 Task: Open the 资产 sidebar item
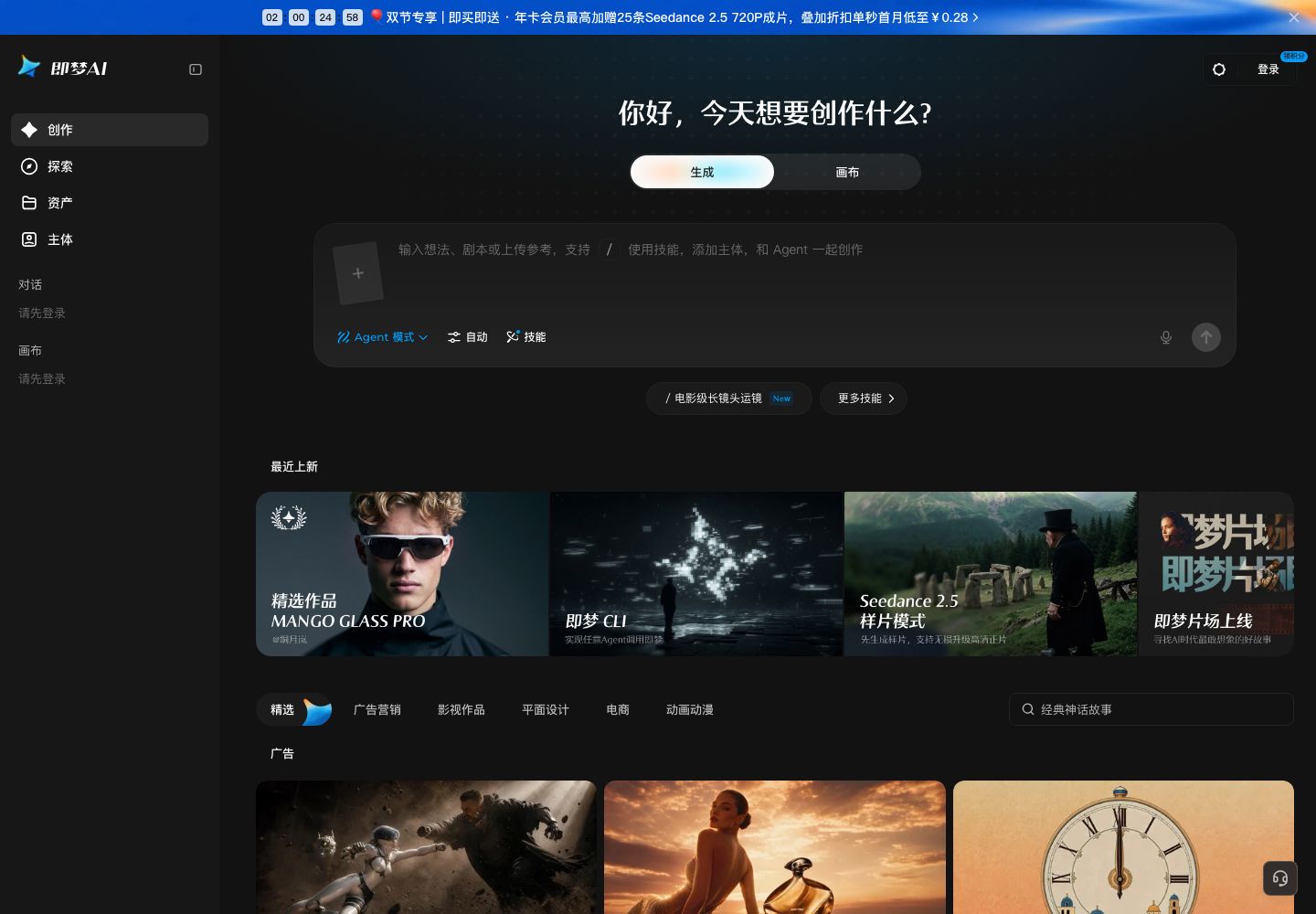(x=110, y=203)
